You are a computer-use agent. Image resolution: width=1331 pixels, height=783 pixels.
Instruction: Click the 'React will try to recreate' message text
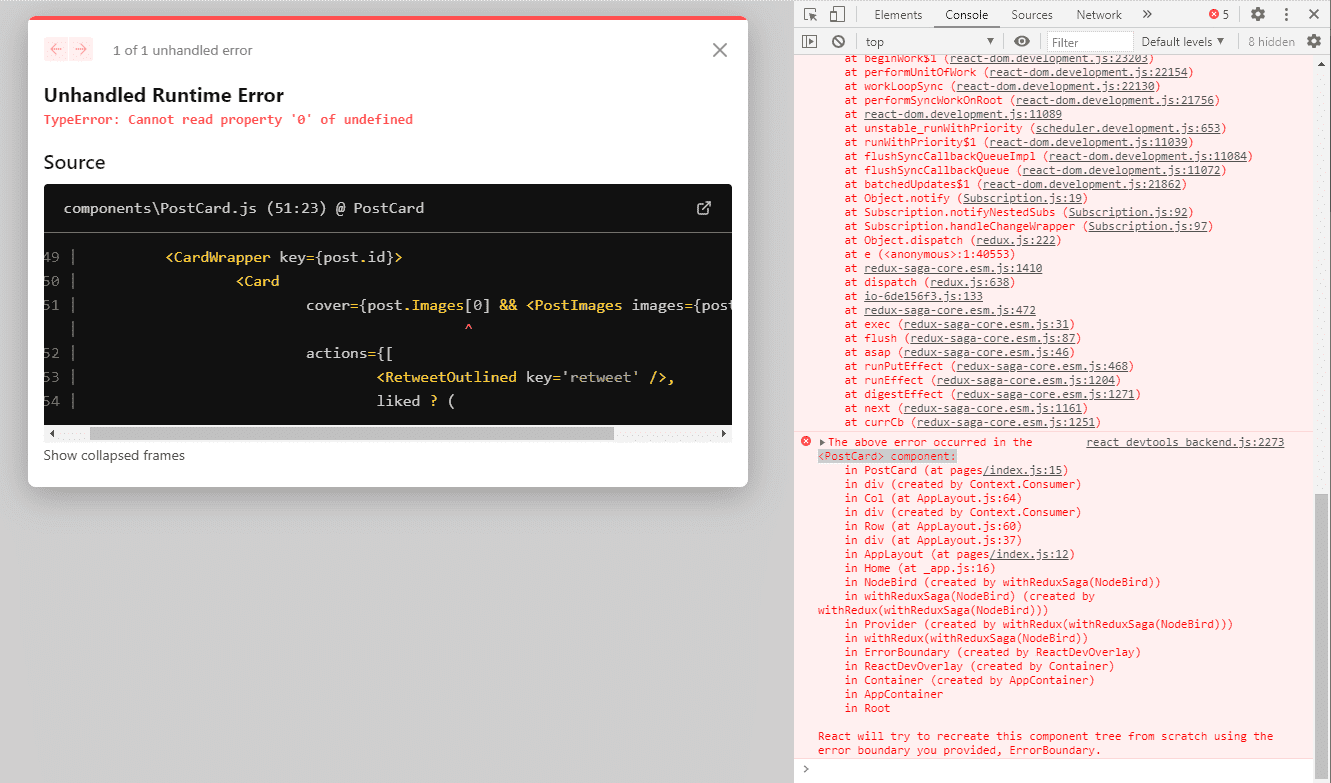(x=1046, y=743)
